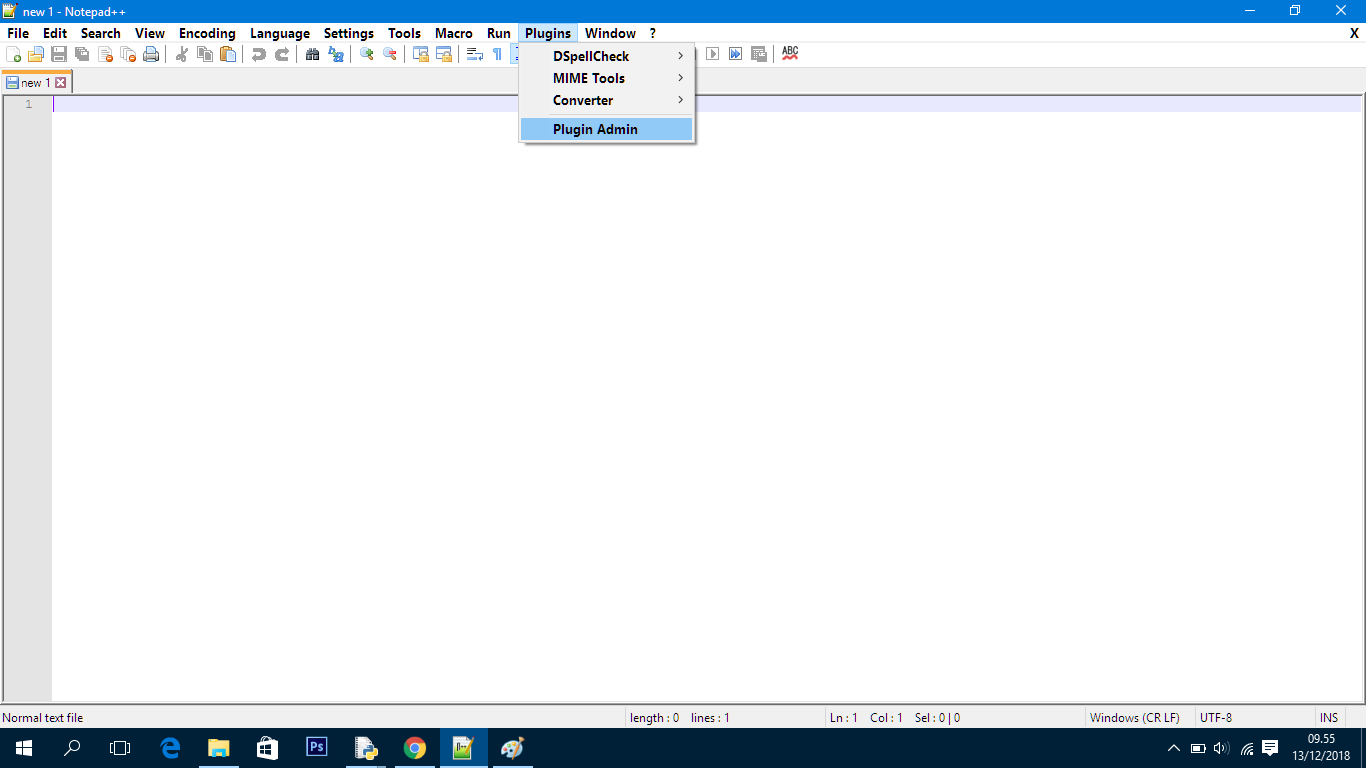The width and height of the screenshot is (1366, 768).
Task: Expand the MIME Tools submenu
Action: click(606, 78)
